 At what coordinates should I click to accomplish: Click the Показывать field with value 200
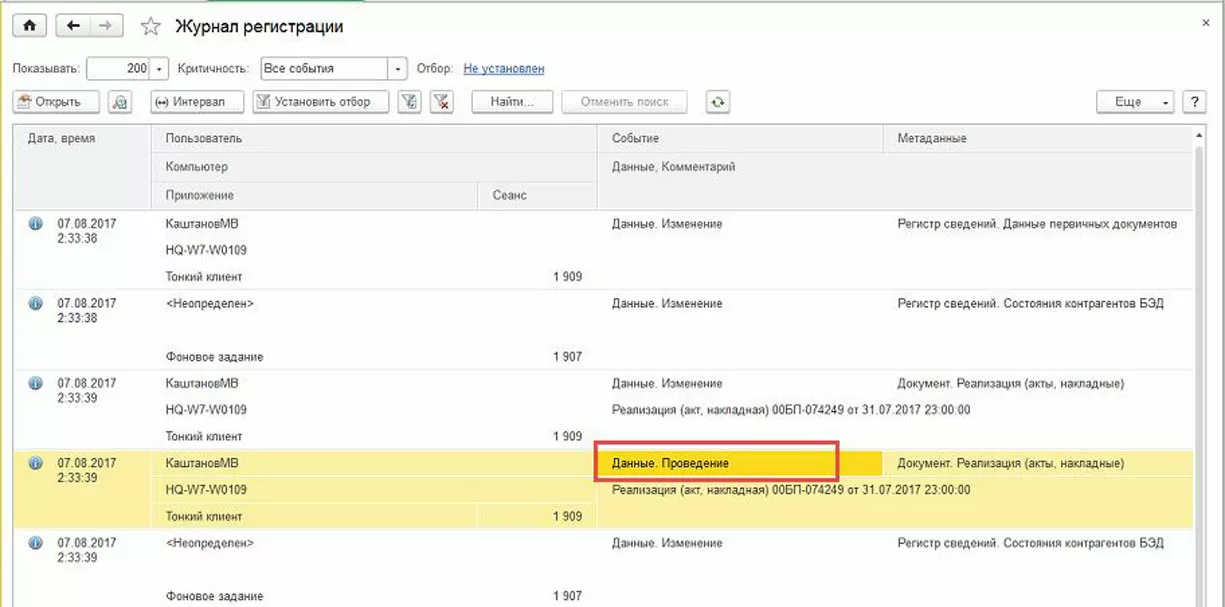click(x=119, y=69)
